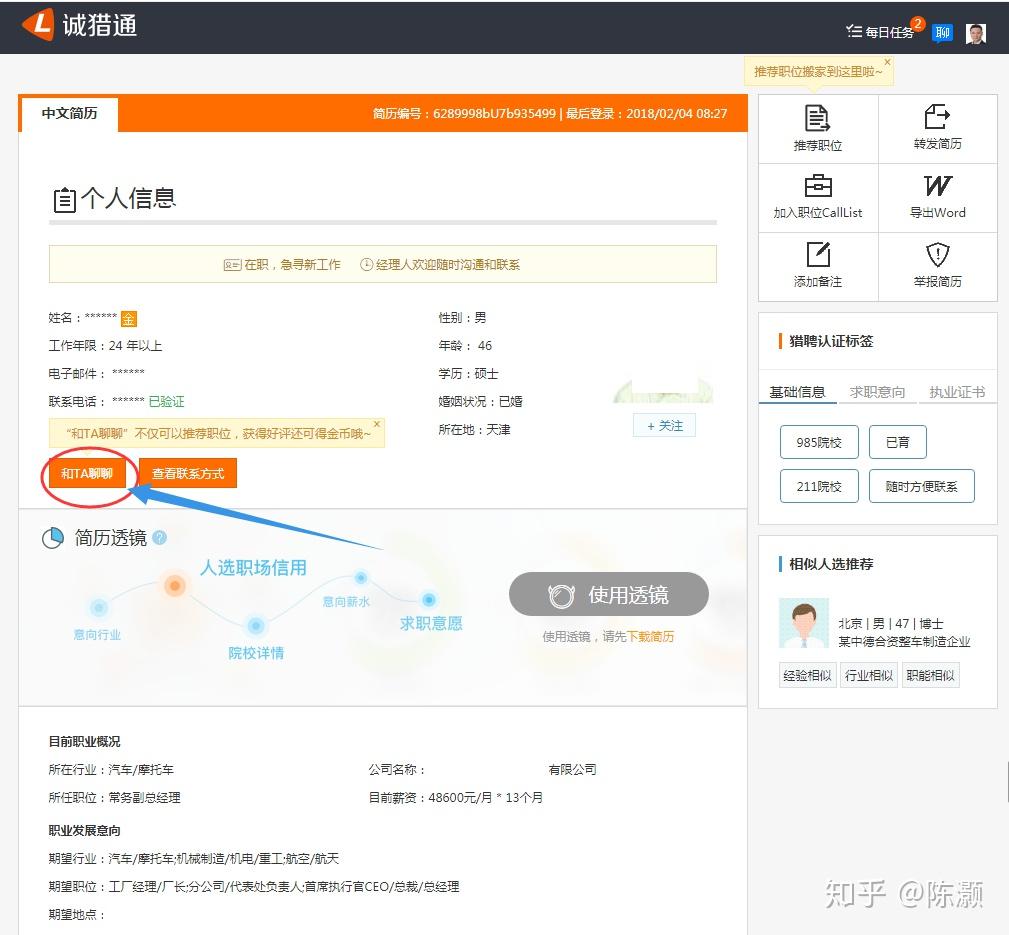Click the 查看联系方式 button
This screenshot has height=935, width=1009.
tap(187, 474)
